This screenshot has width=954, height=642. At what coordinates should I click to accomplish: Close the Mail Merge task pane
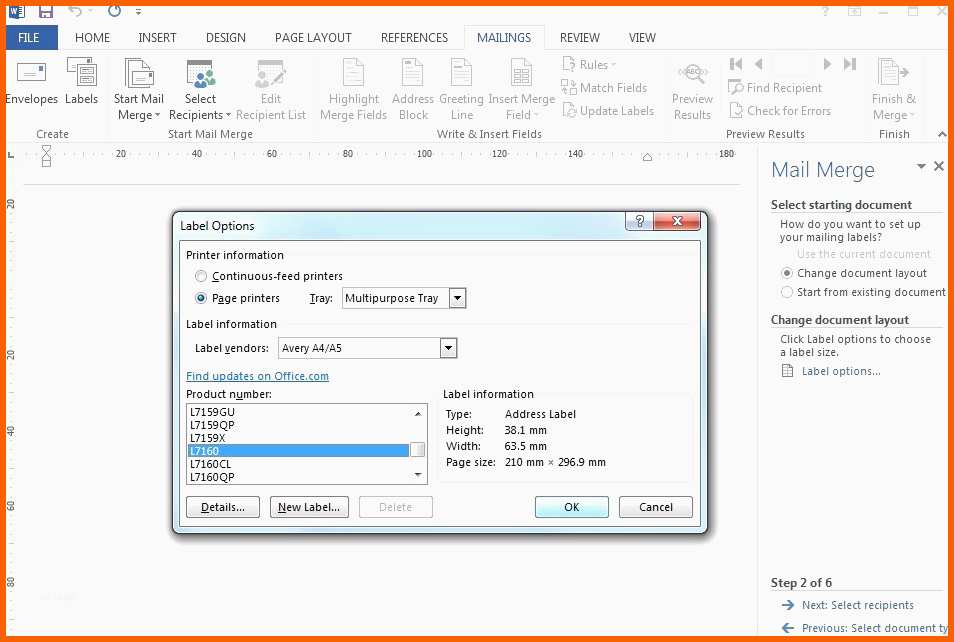[939, 166]
